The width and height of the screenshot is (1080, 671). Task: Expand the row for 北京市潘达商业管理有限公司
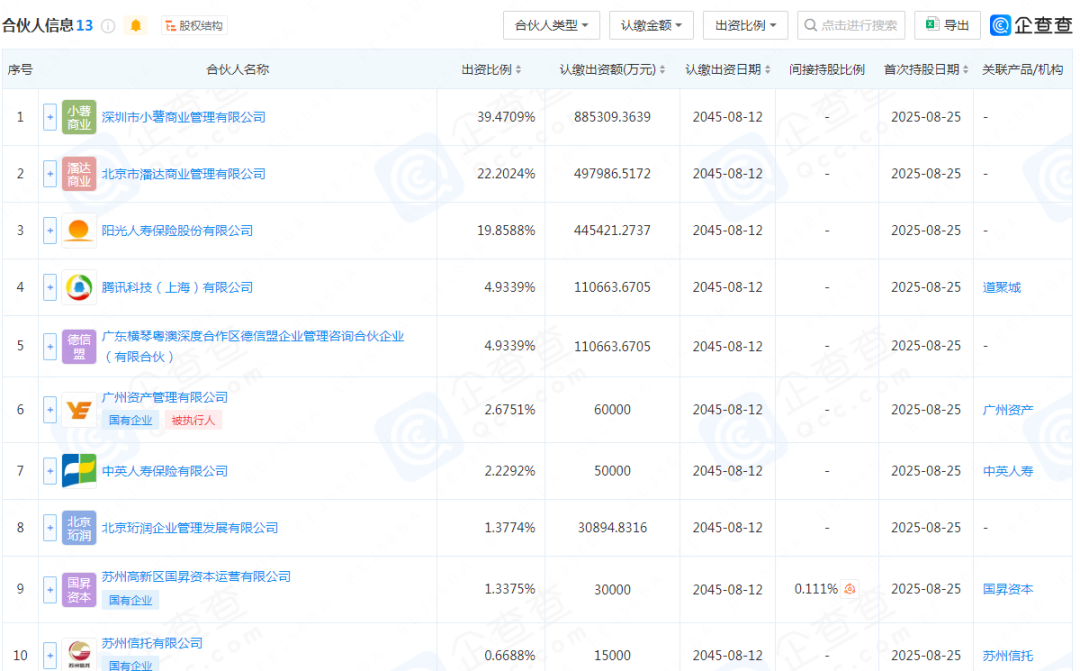(50, 174)
